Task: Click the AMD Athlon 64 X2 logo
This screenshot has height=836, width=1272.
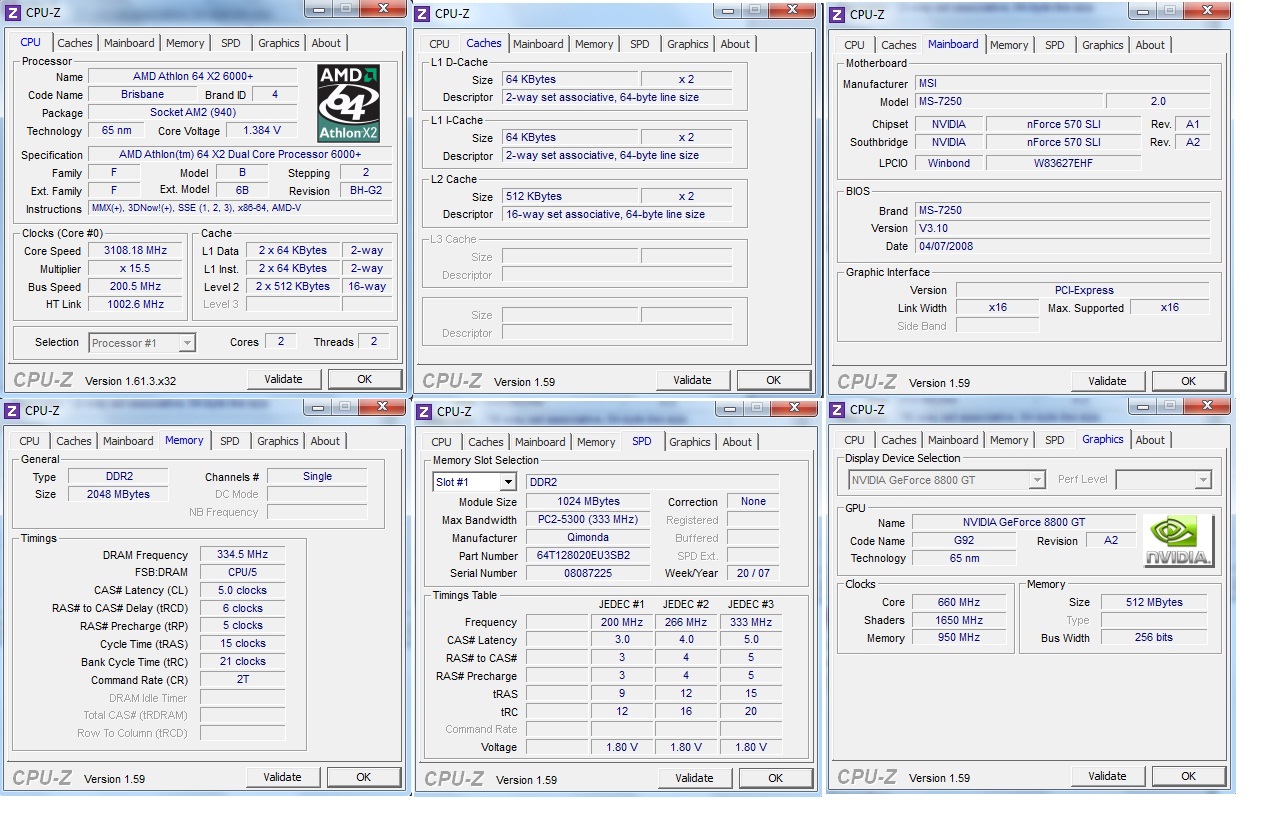Action: click(348, 103)
